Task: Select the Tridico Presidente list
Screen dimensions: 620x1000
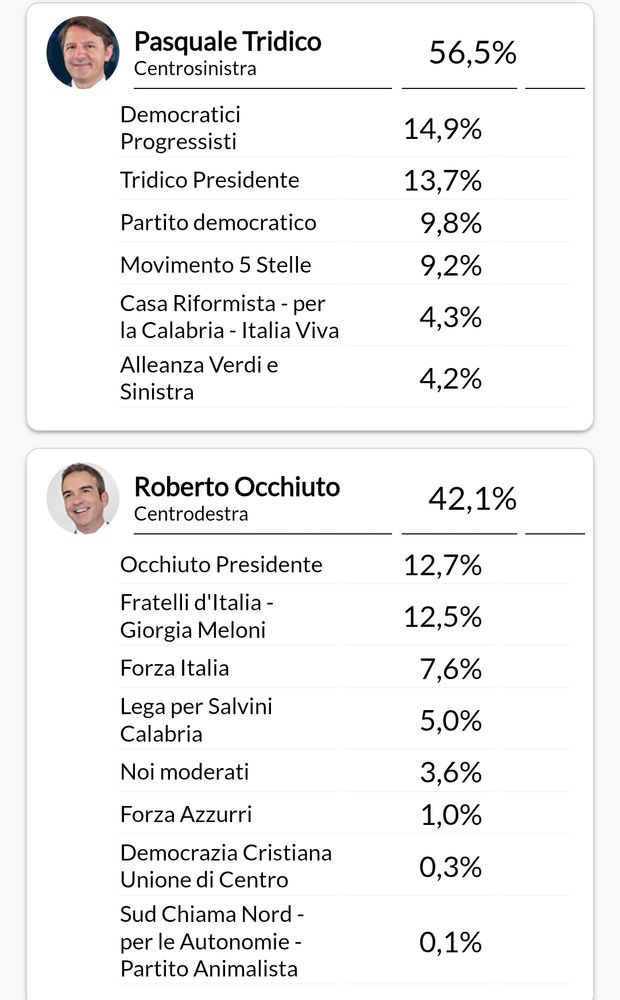Action: (x=209, y=180)
